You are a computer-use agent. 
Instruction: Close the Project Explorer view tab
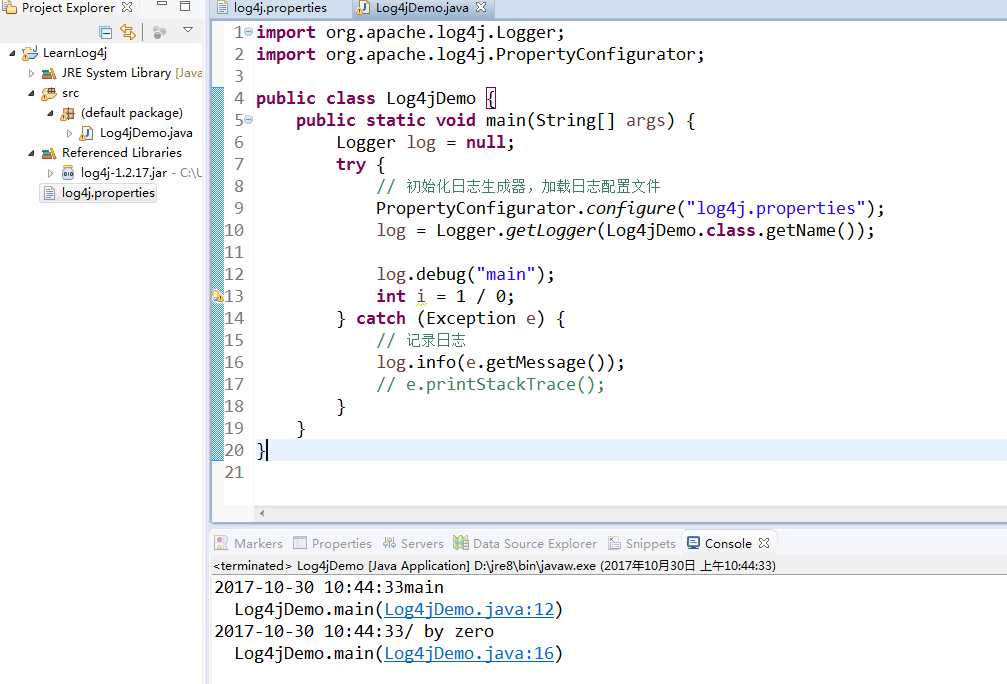[x=127, y=7]
